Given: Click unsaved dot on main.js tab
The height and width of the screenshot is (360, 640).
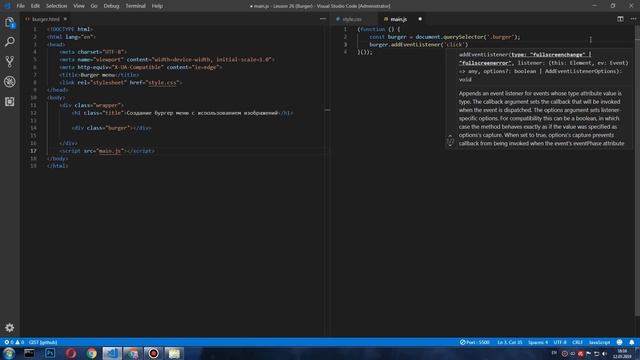Looking at the screenshot, I should 420,19.
